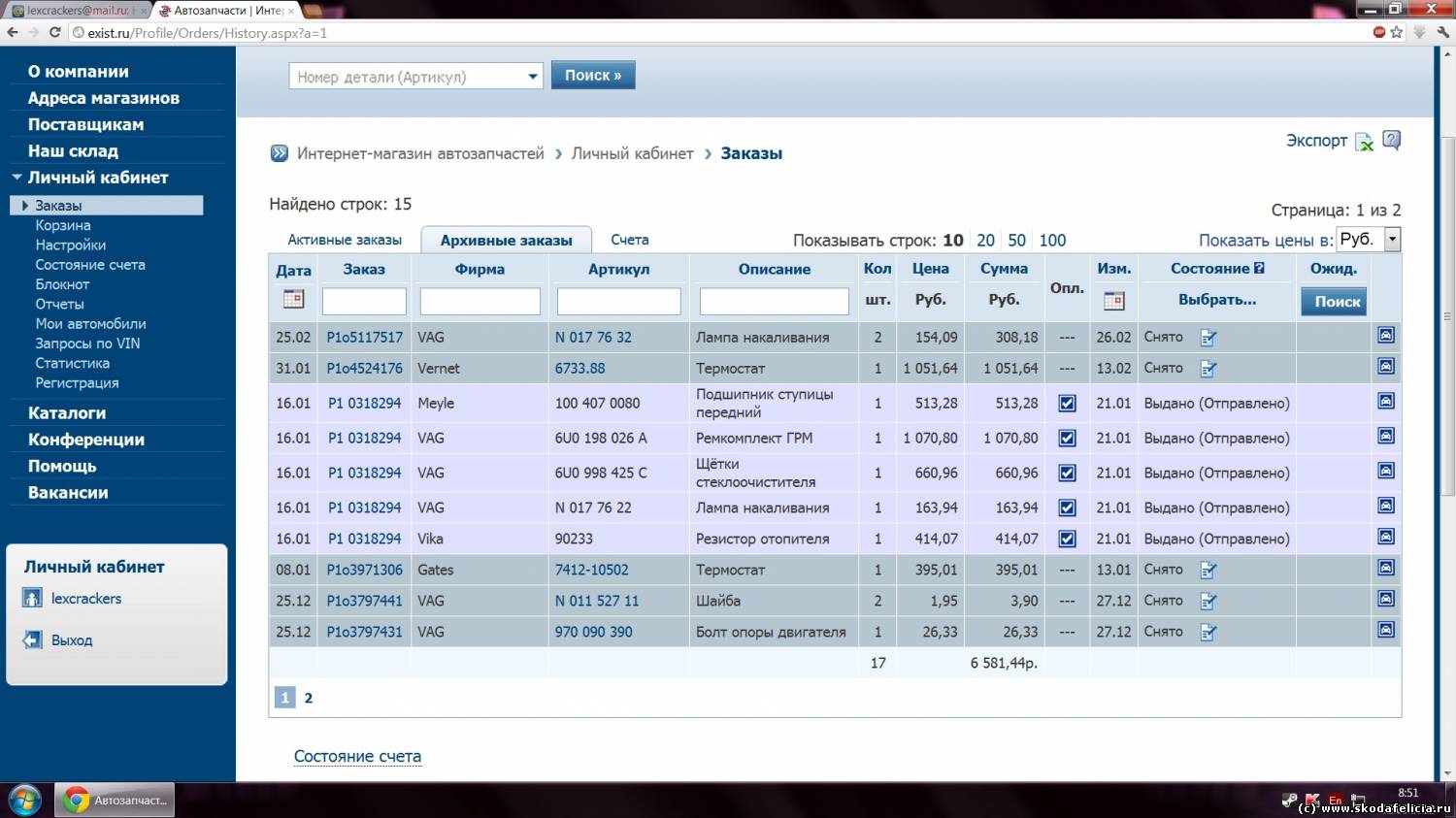The width and height of the screenshot is (1456, 818).
Task: Click the browser bookmark star icon
Action: pyautogui.click(x=1397, y=32)
